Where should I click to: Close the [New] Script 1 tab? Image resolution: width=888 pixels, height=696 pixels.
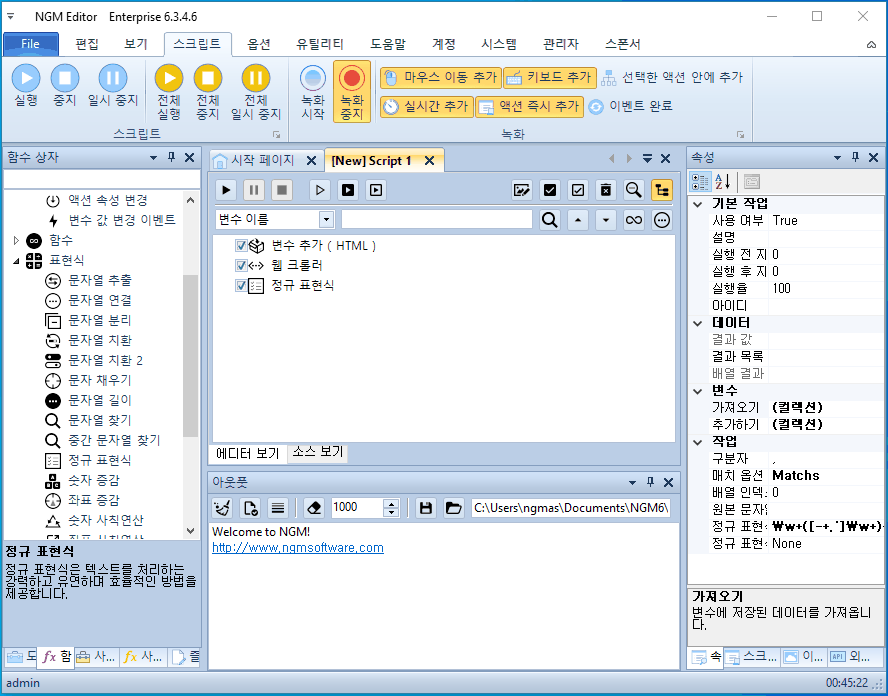(x=430, y=161)
